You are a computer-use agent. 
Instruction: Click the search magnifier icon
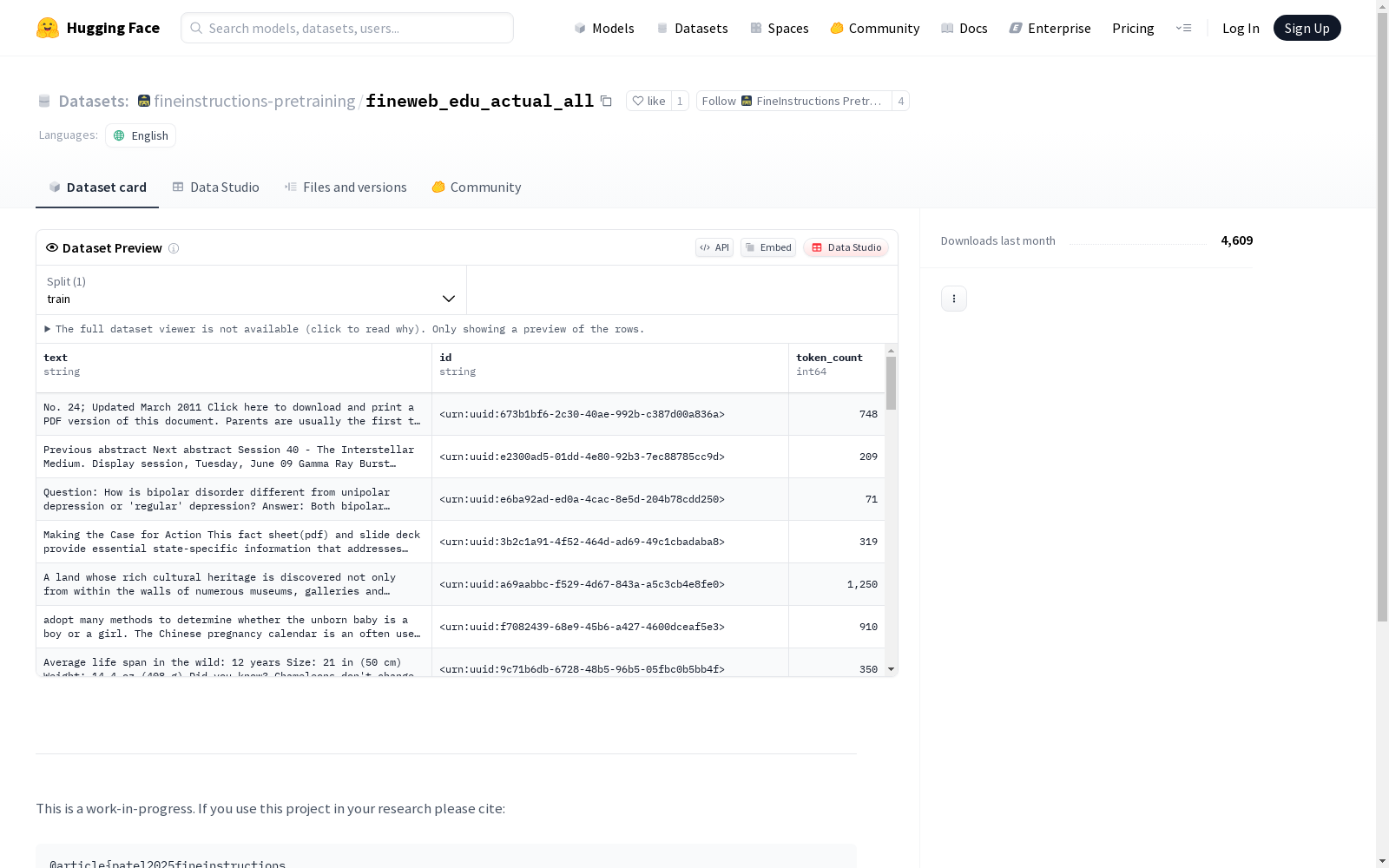pos(196,28)
